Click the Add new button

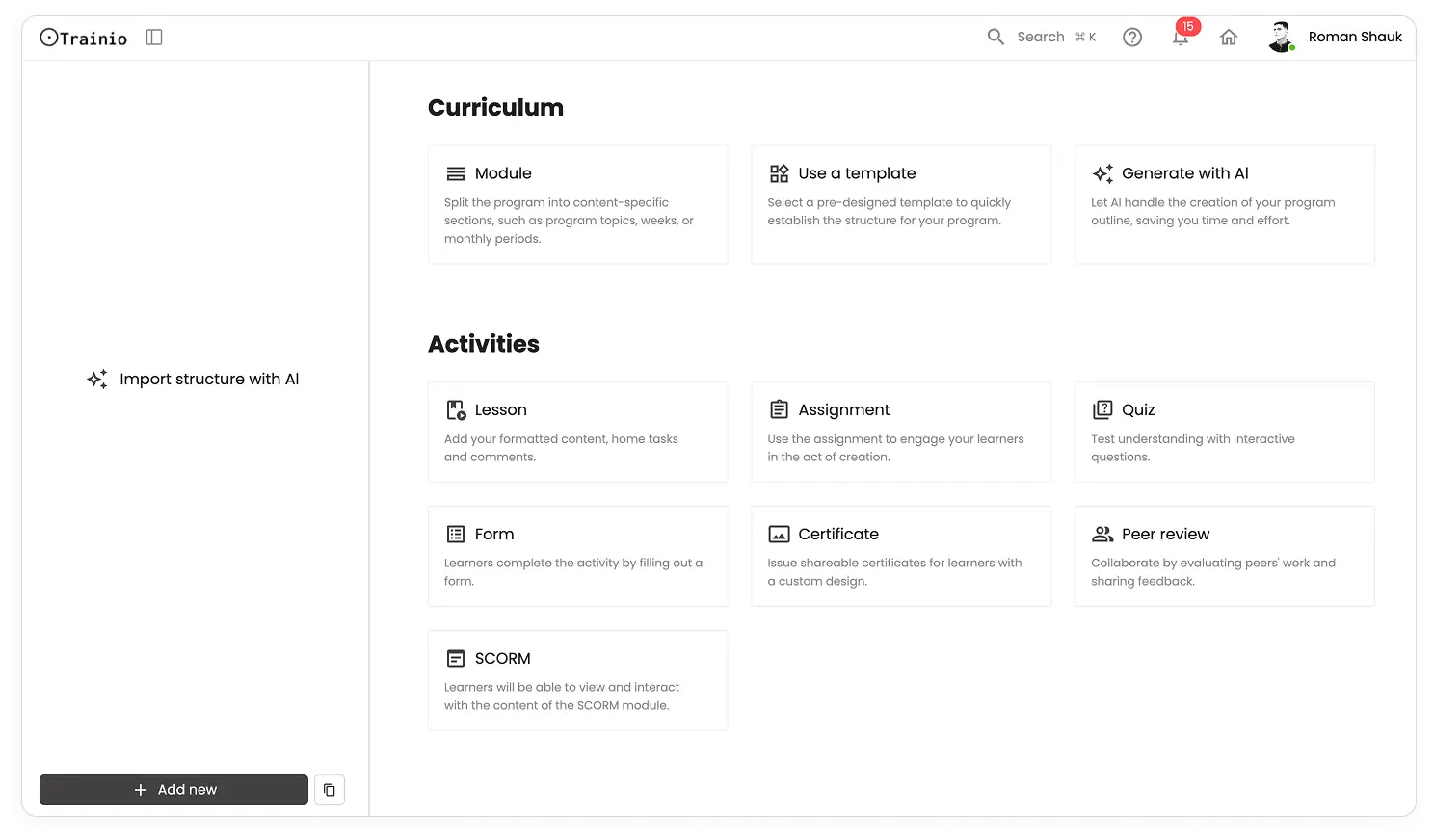click(x=173, y=789)
